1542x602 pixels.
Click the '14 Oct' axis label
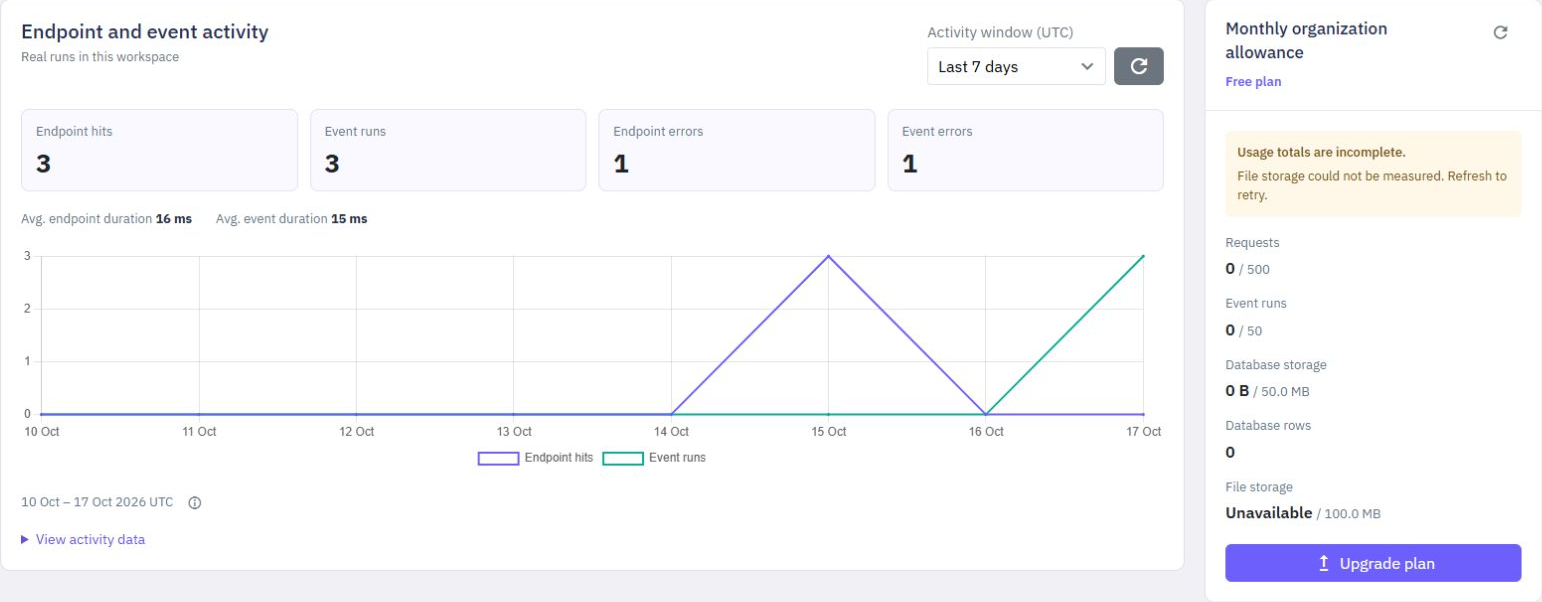[671, 432]
